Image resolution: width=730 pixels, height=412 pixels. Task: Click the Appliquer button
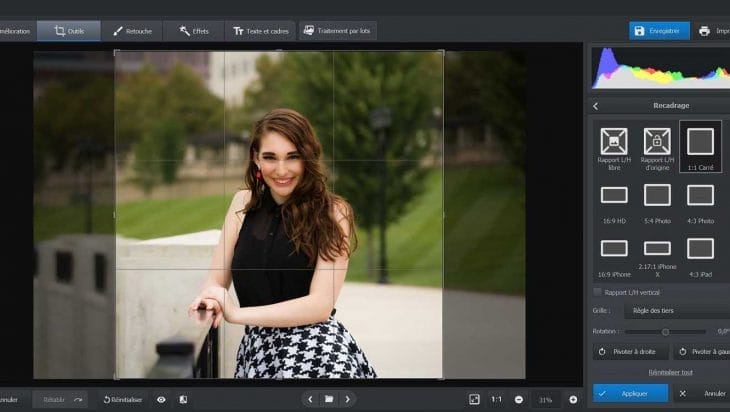tap(630, 393)
